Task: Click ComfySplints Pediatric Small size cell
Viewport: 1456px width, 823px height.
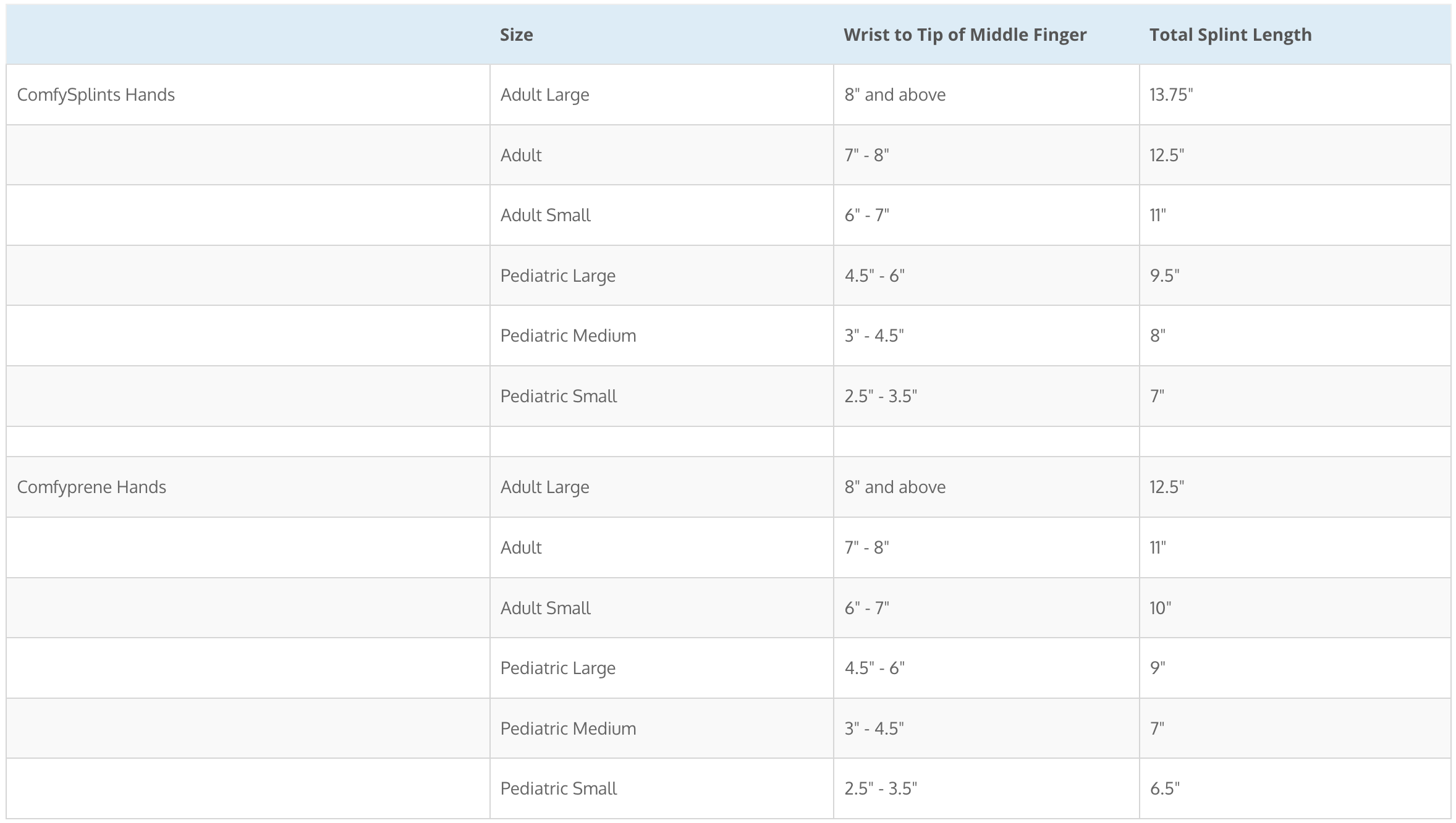Action: [661, 396]
